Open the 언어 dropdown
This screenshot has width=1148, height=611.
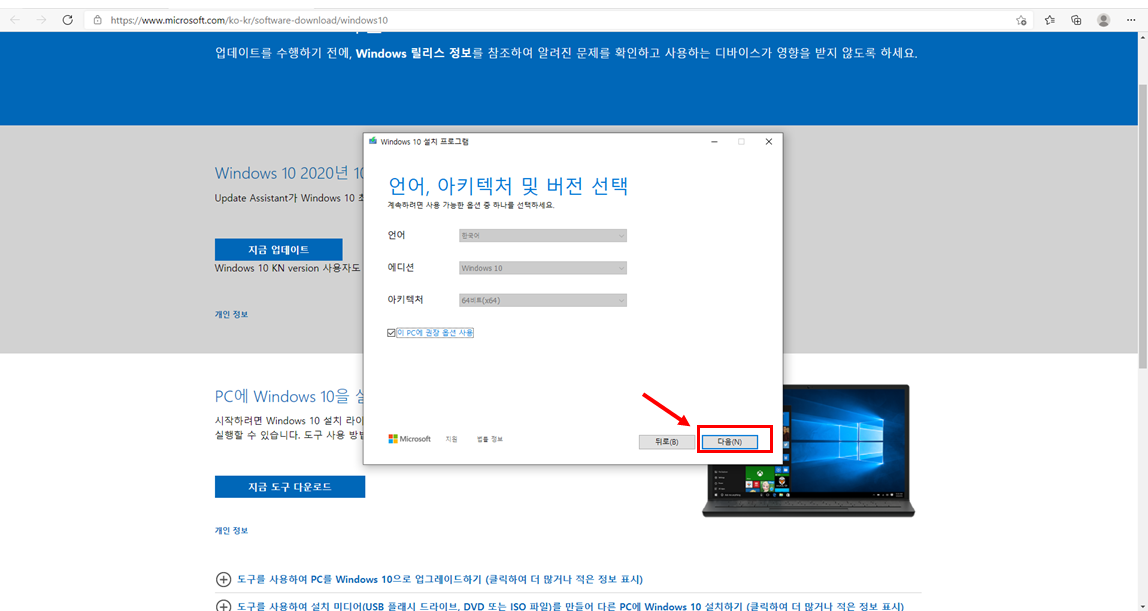pos(543,236)
